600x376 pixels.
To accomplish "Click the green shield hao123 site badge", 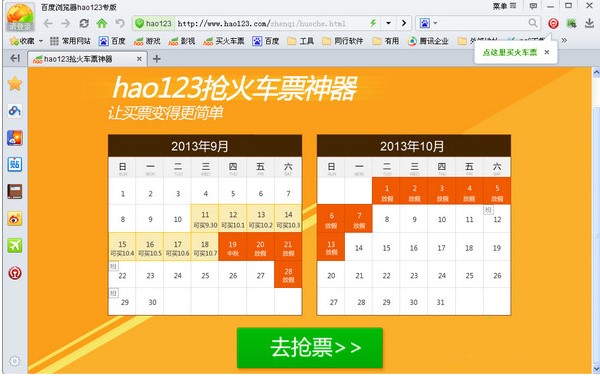I will point(154,23).
